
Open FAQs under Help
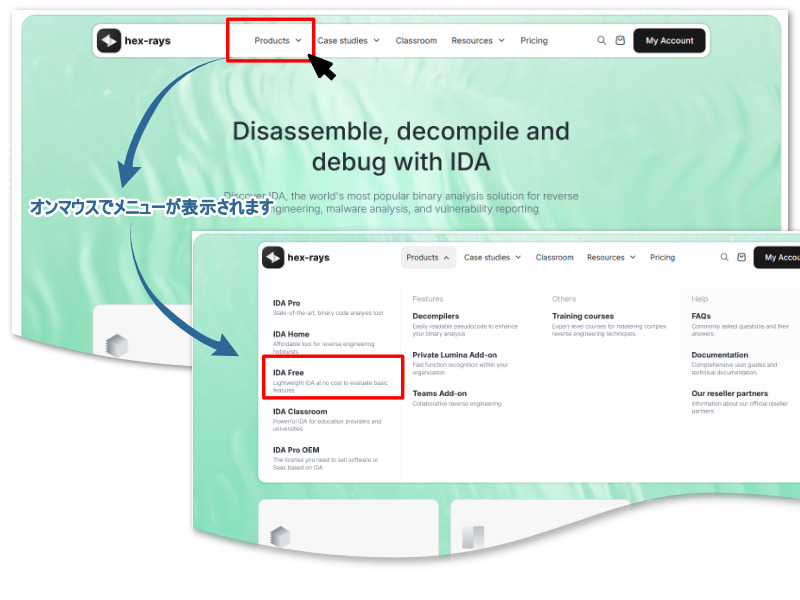[740, 324]
